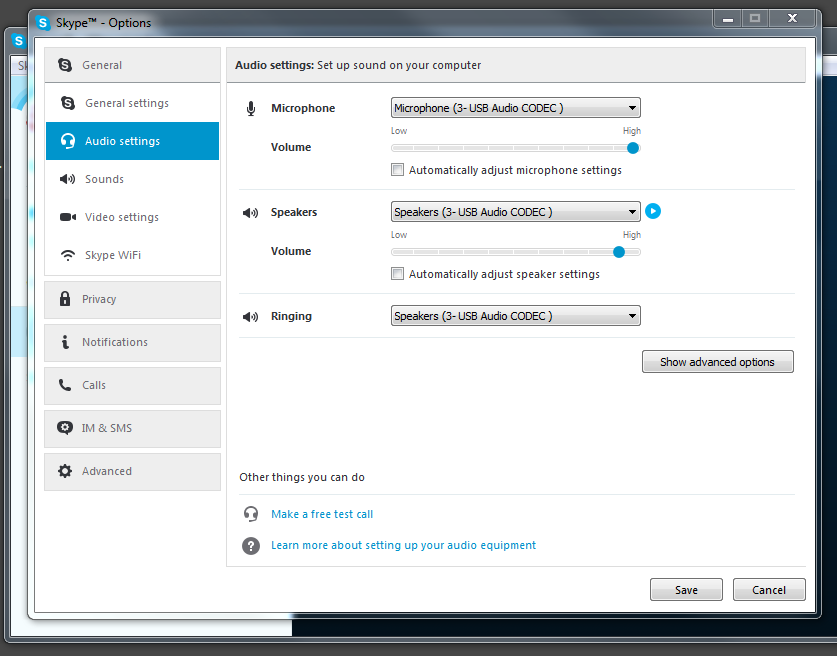Screen dimensions: 838x658
Task: Click the Skype icon next to General settings
Action: (x=68, y=103)
